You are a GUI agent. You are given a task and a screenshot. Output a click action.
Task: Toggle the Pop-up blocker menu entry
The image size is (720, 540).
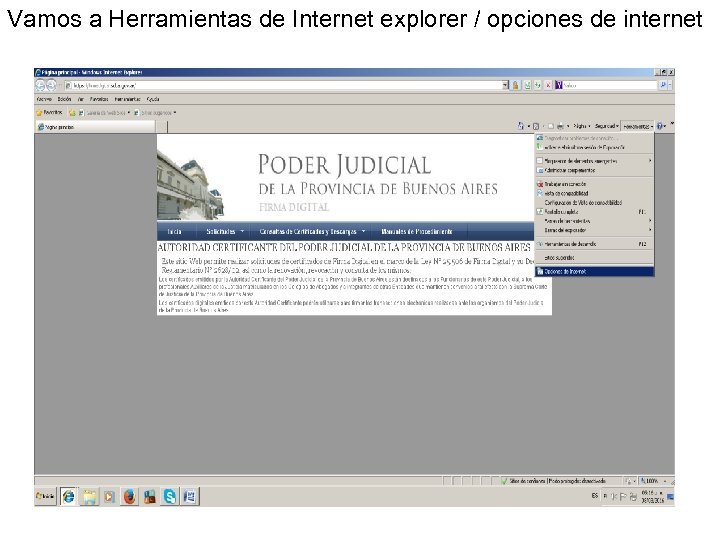tap(595, 161)
